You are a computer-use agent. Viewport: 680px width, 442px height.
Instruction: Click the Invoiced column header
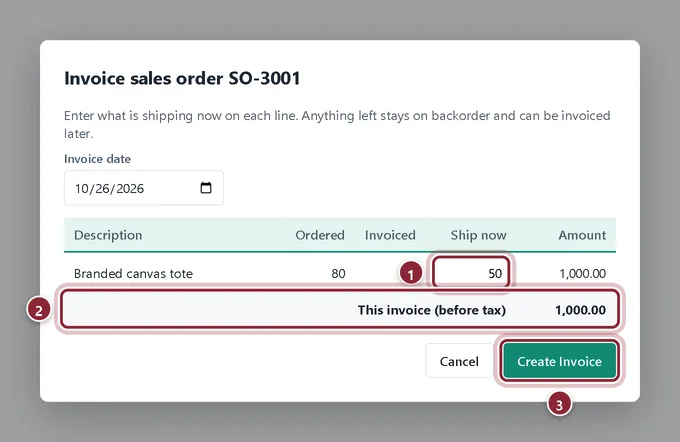390,235
